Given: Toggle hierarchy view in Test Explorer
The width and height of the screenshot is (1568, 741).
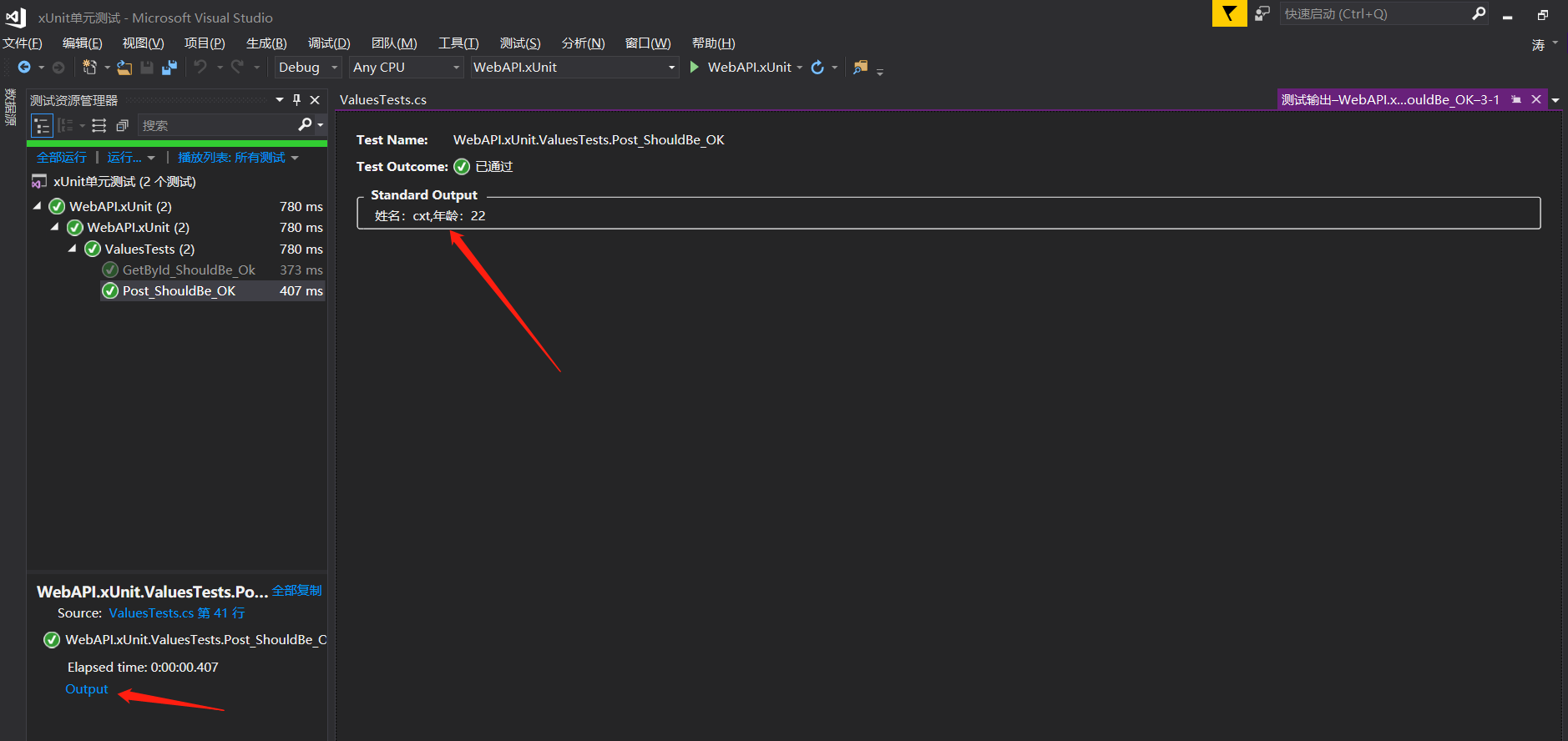Looking at the screenshot, I should tap(42, 126).
